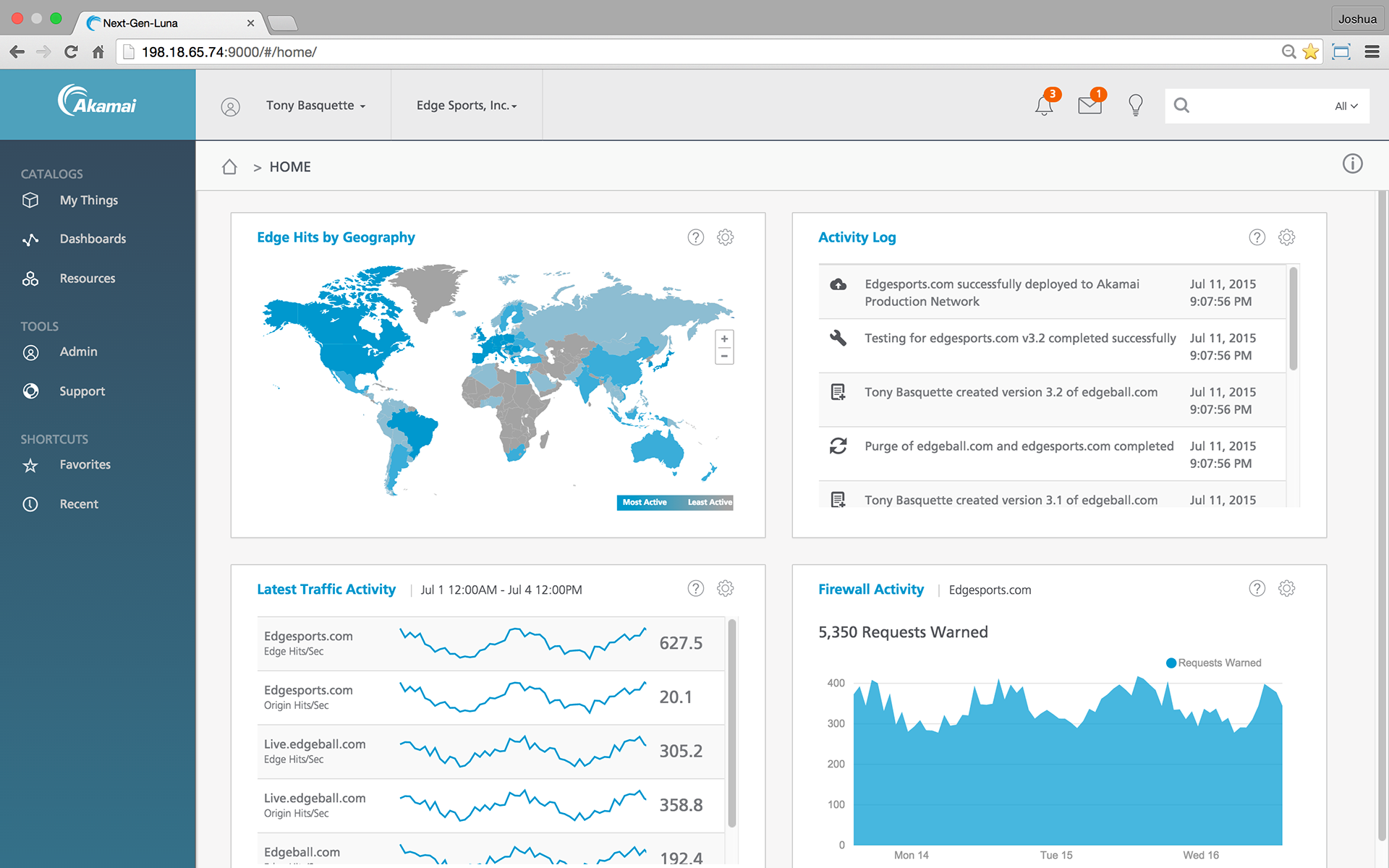Select Support in sidebar
Screen dimensions: 1389x868
(x=82, y=391)
